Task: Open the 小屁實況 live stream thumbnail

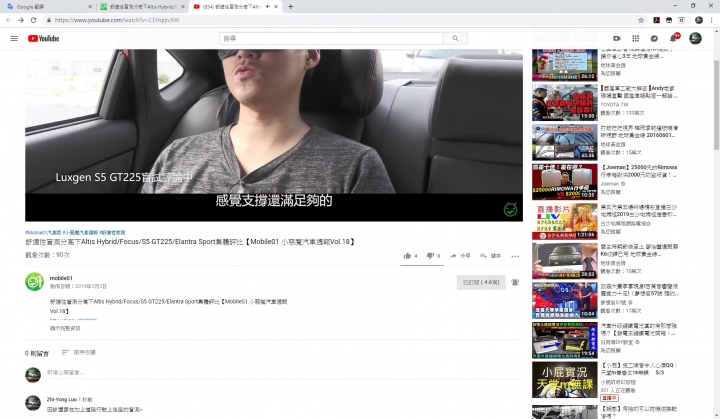Action: tap(565, 379)
